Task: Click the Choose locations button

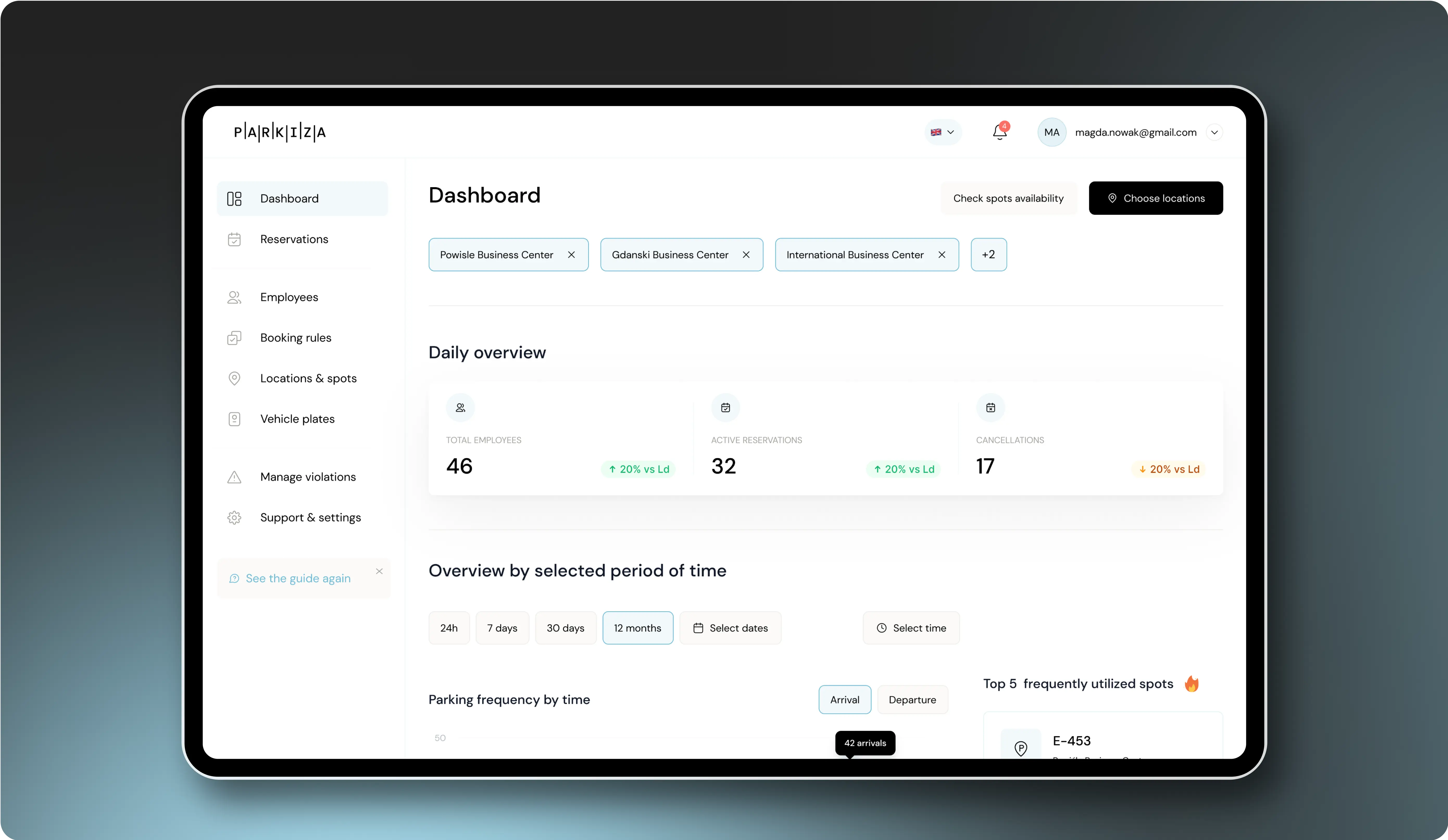Action: coord(1155,197)
